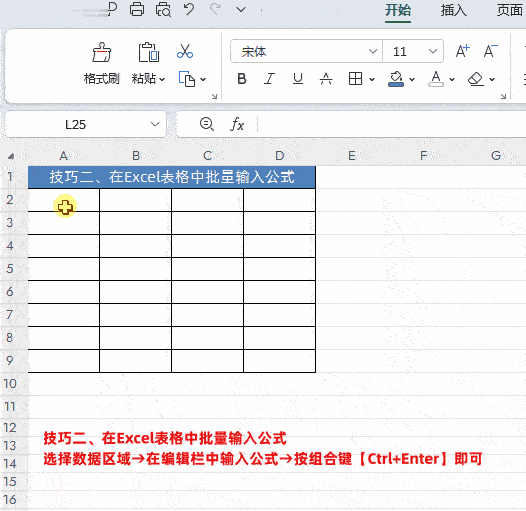Expand the borders style dropdown arrow

point(372,80)
